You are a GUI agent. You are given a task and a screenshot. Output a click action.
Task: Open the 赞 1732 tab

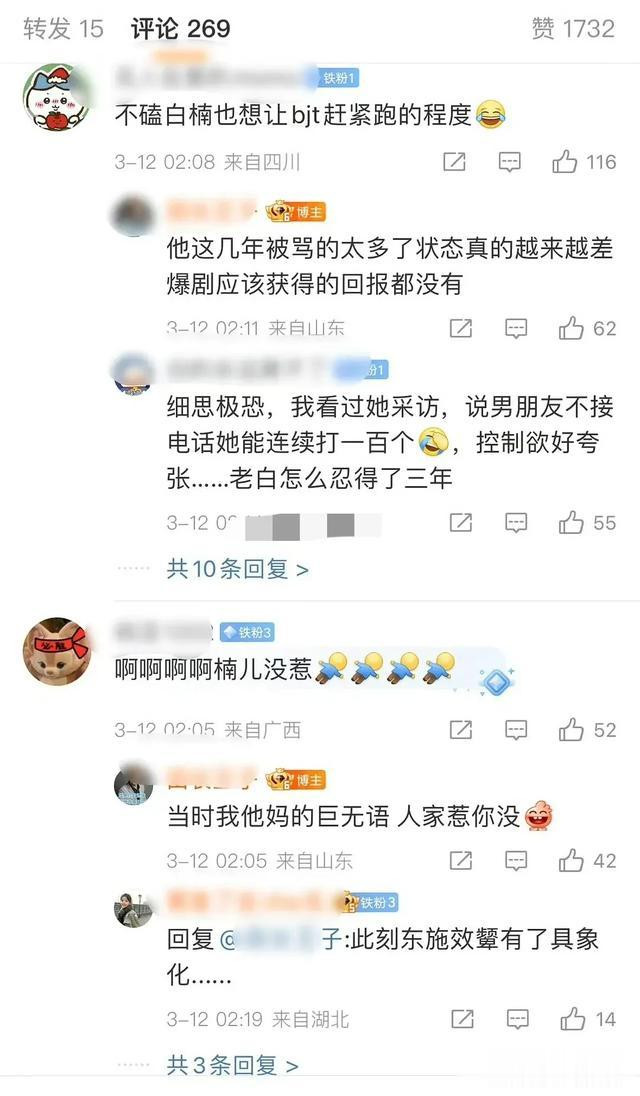pos(573,29)
